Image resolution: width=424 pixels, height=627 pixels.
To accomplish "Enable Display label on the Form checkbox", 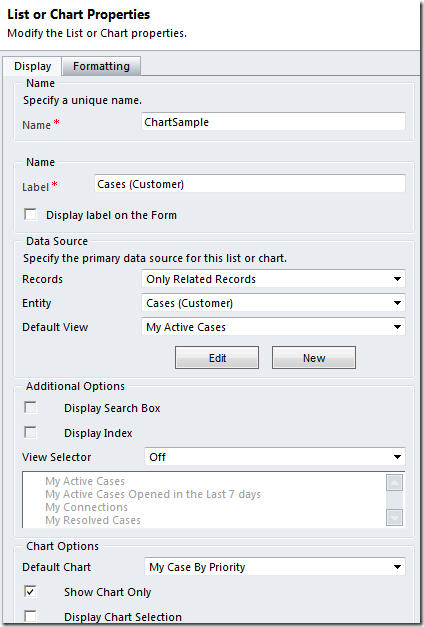I will 30,214.
